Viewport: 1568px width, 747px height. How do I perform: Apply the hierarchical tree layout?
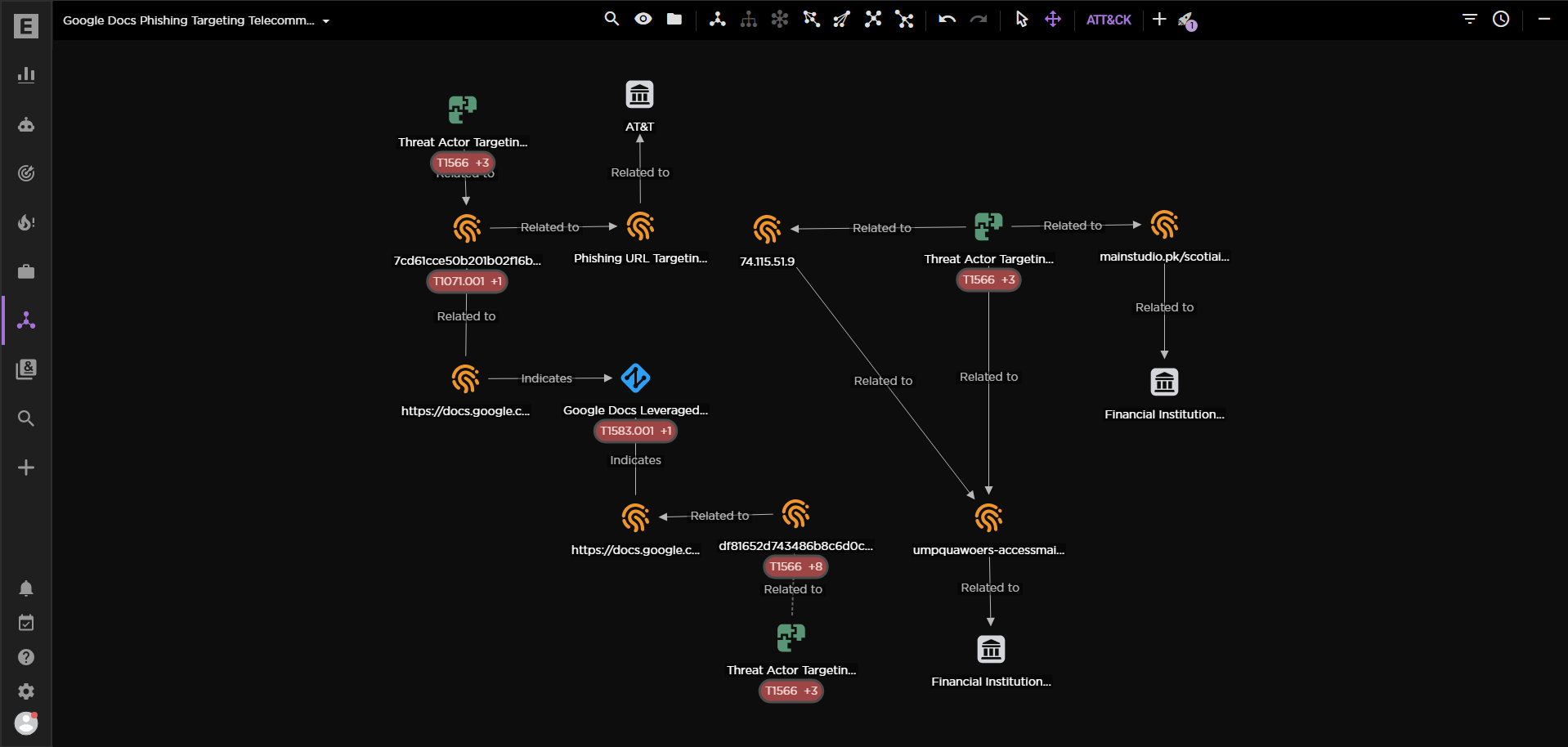748,19
